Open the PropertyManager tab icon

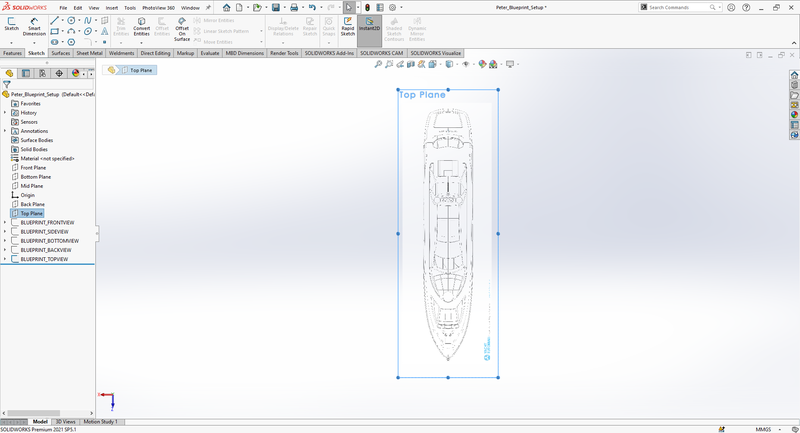(x=26, y=73)
